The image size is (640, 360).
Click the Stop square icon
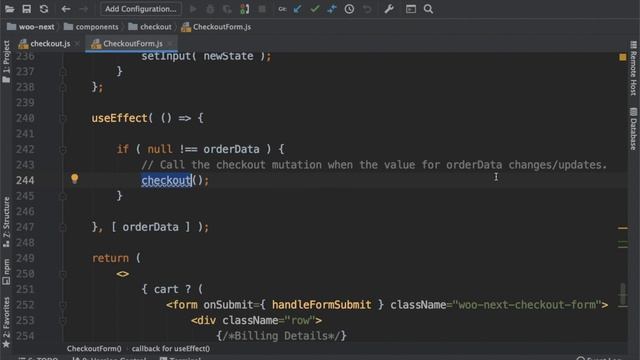pos(262,9)
